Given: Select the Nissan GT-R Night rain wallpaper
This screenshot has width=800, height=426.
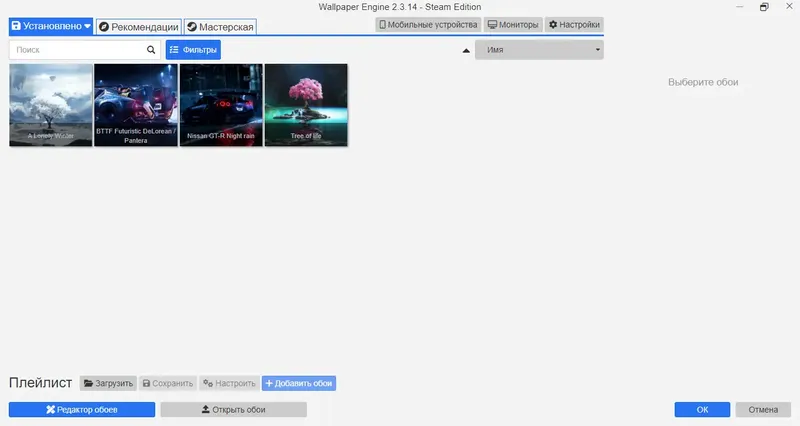Looking at the screenshot, I should click(221, 105).
